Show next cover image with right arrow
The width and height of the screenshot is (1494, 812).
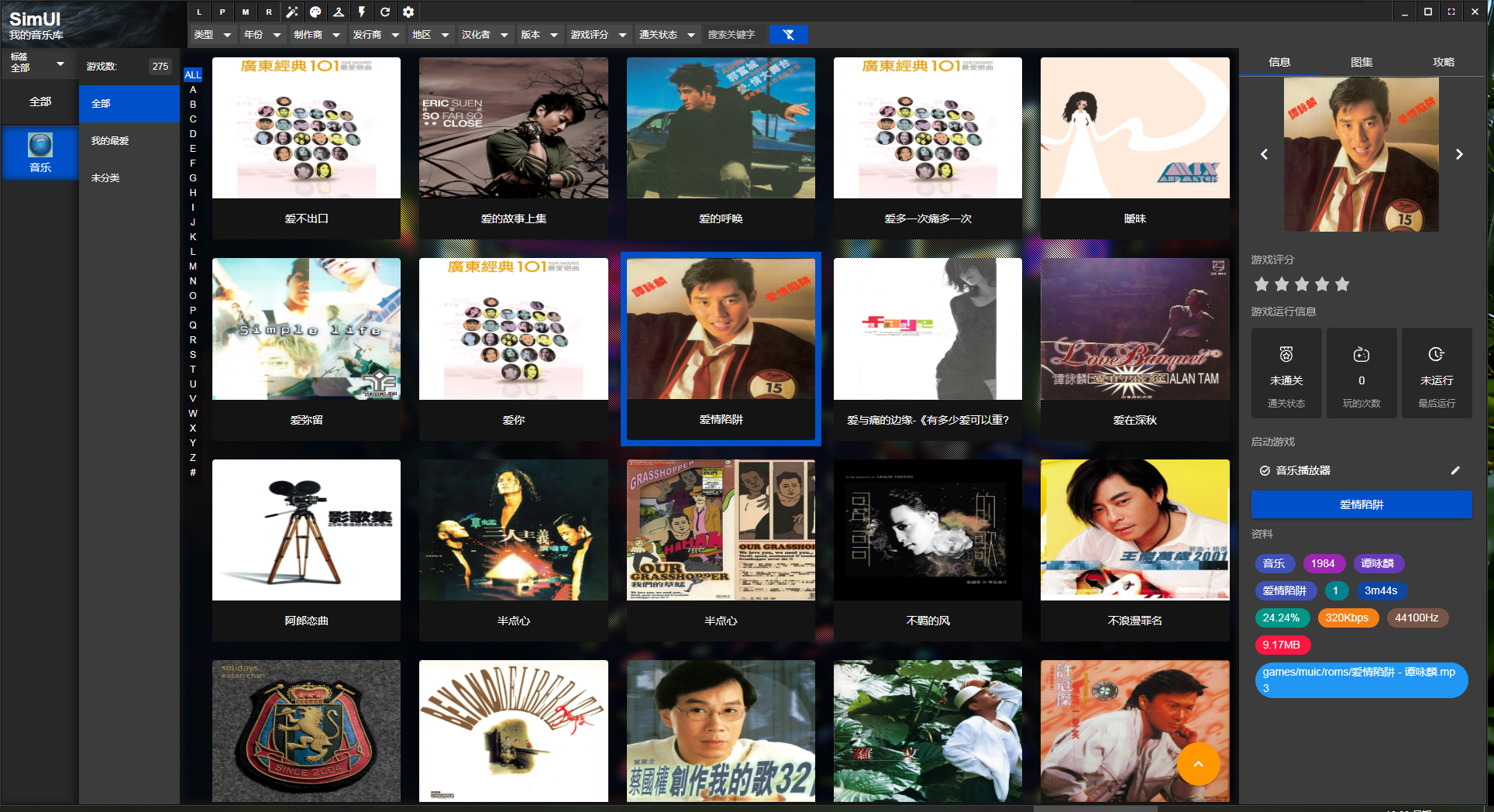click(x=1459, y=154)
